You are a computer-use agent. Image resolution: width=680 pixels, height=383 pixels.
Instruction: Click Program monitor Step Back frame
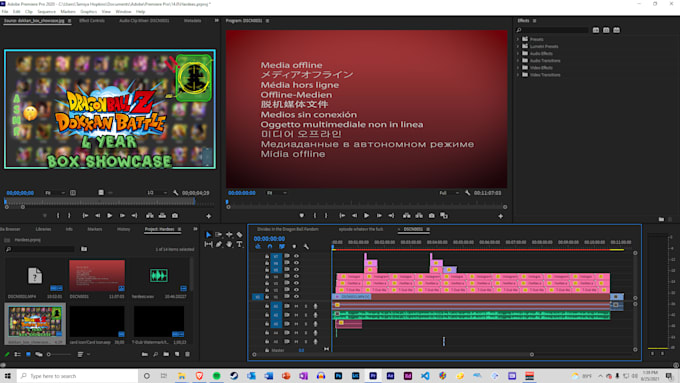click(354, 216)
